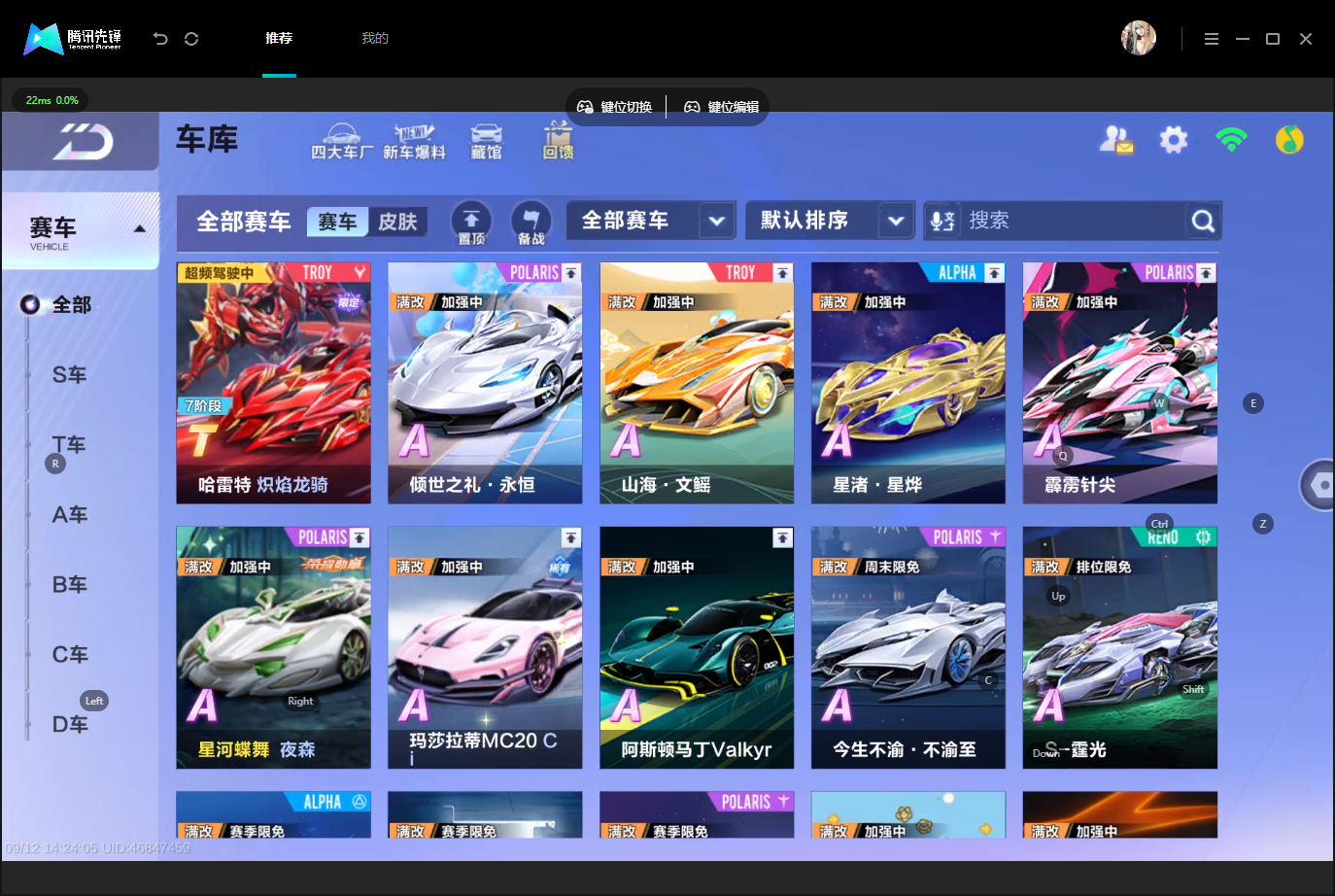1335x896 pixels.
Task: Select C车 category in sidebar
Action: 69,655
